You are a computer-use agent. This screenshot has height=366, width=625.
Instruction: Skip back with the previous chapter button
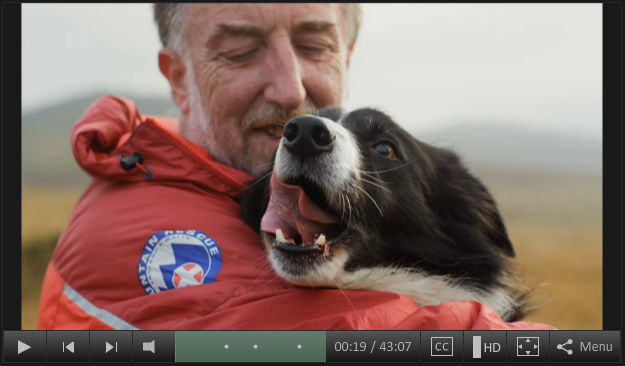click(68, 347)
